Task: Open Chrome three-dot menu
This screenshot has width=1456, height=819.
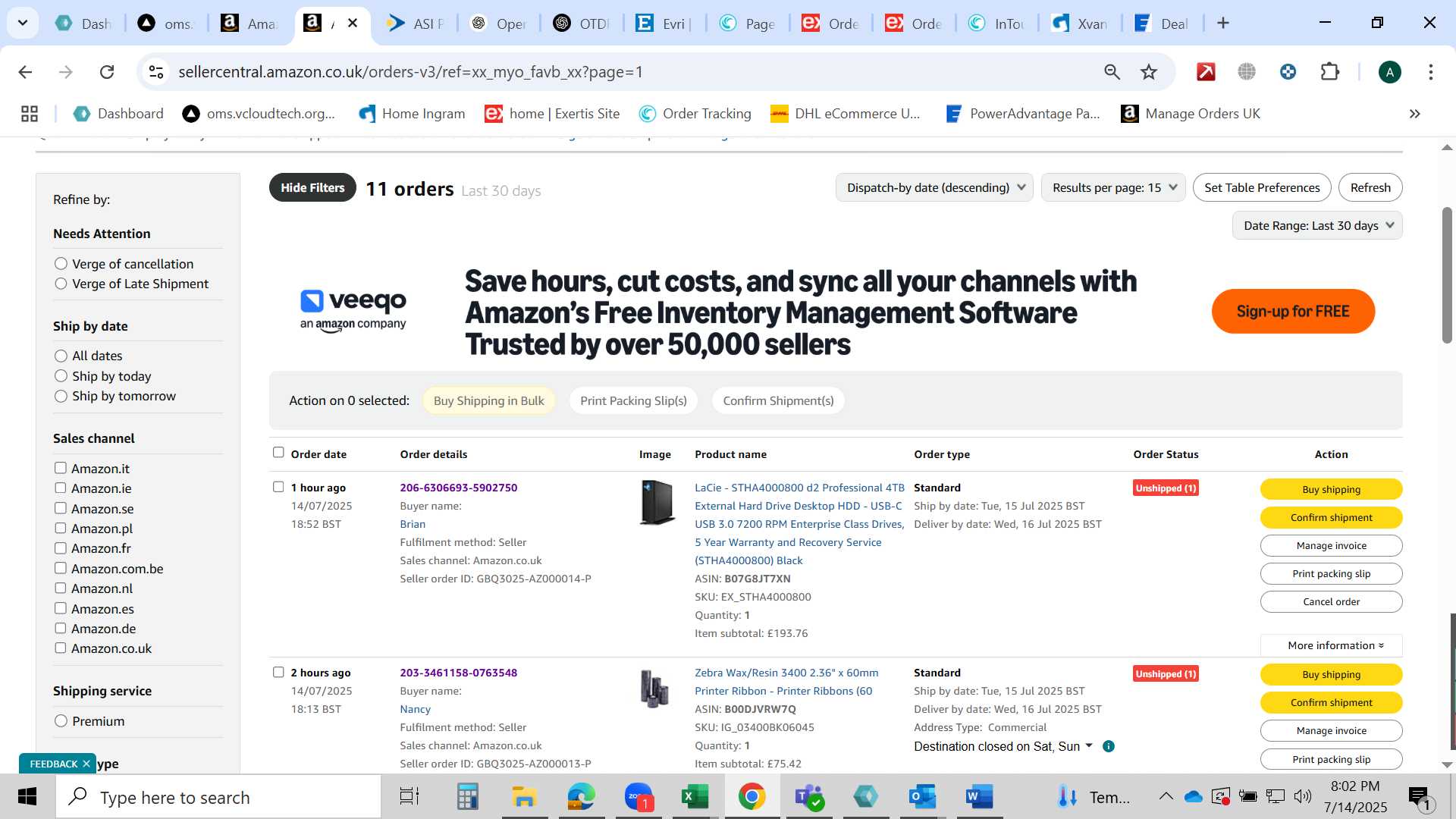Action: point(1430,72)
